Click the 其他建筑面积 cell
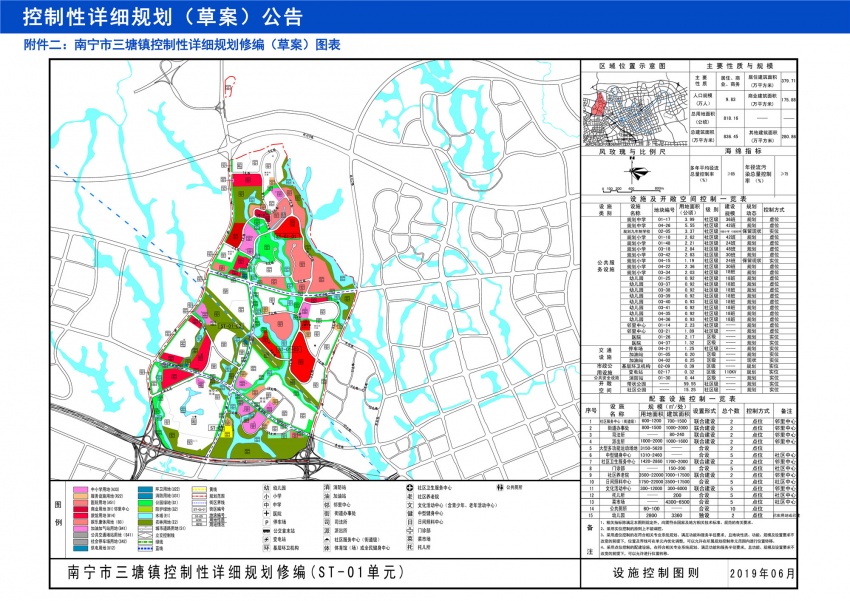This screenshot has width=850, height=601. [762, 135]
